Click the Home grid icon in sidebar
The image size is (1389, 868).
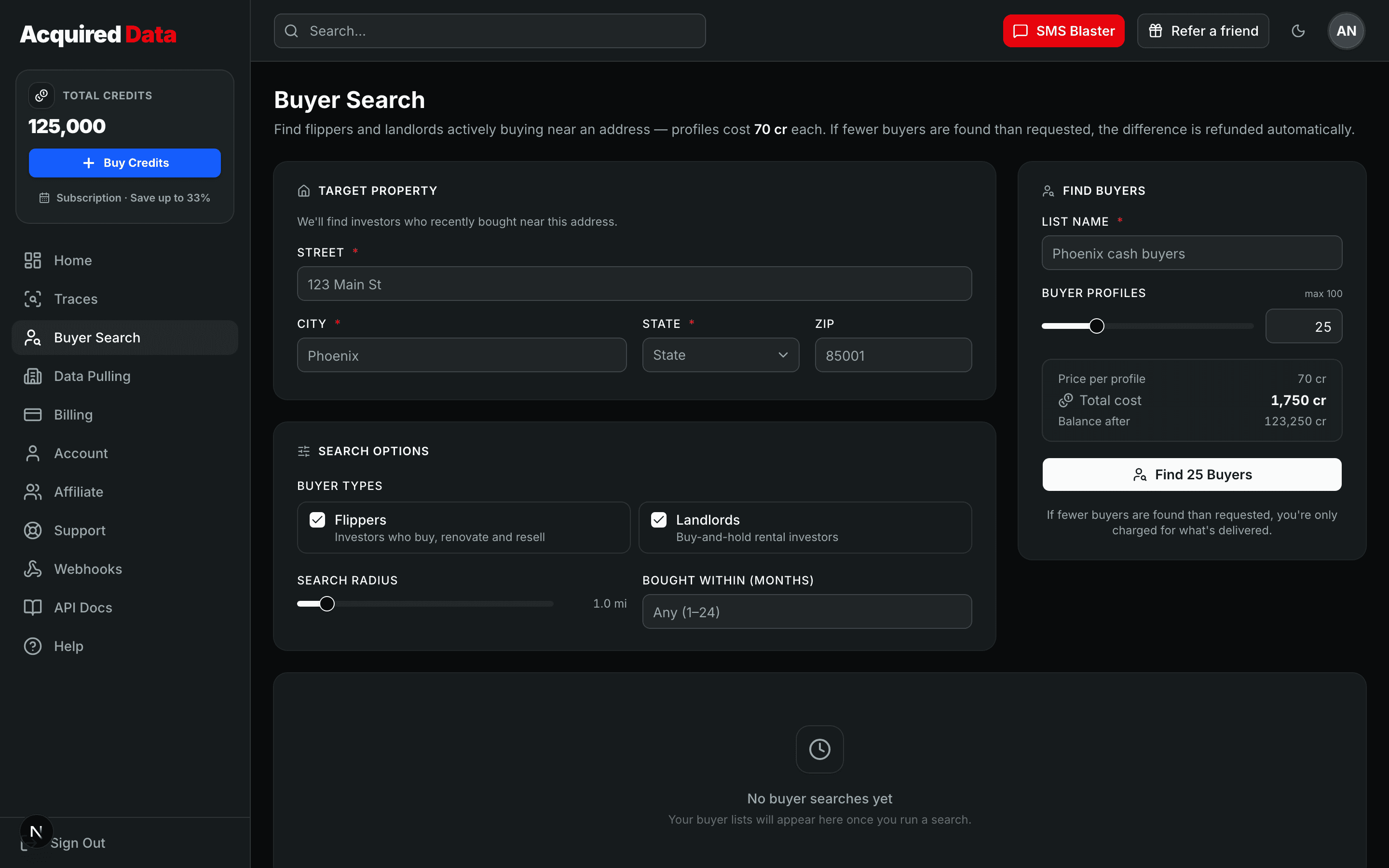pyautogui.click(x=33, y=260)
